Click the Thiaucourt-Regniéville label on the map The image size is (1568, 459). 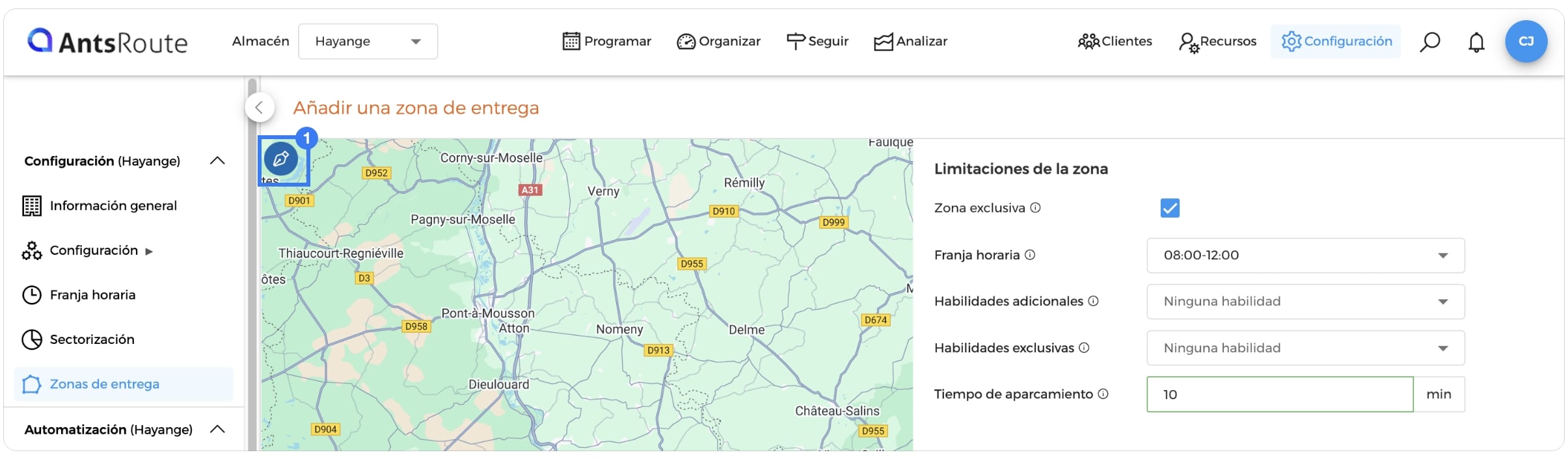(x=341, y=254)
